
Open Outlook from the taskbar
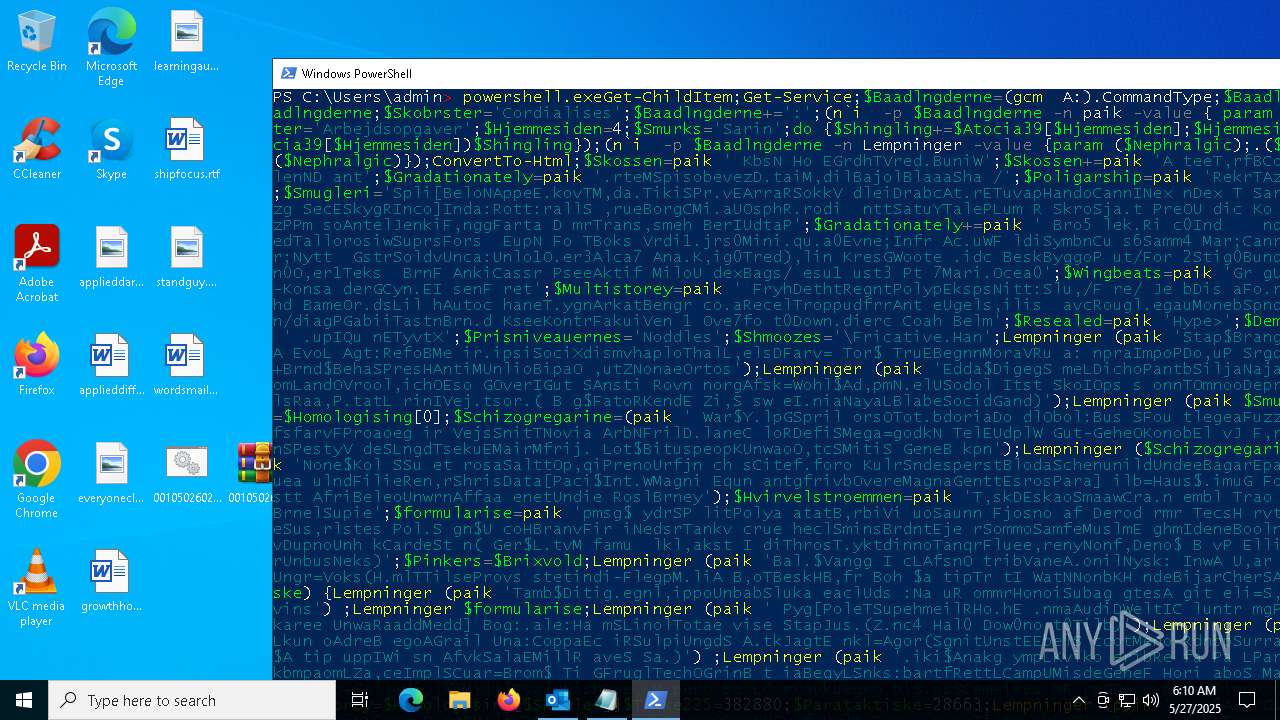(x=558, y=700)
